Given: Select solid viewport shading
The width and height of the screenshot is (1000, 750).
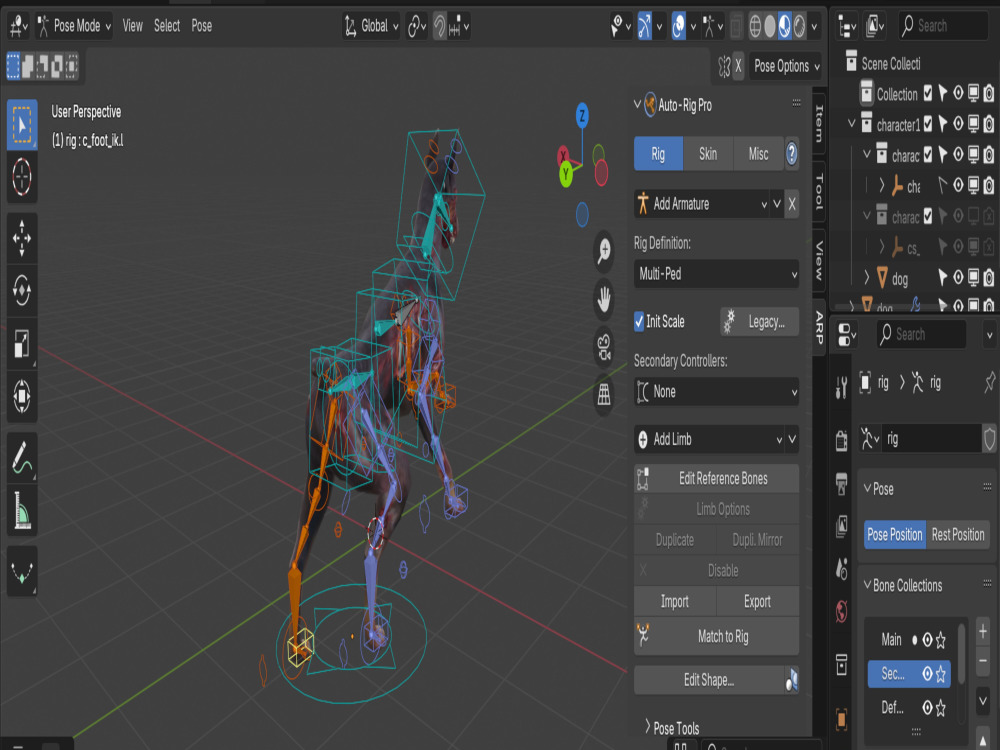Looking at the screenshot, I should pyautogui.click(x=770, y=26).
